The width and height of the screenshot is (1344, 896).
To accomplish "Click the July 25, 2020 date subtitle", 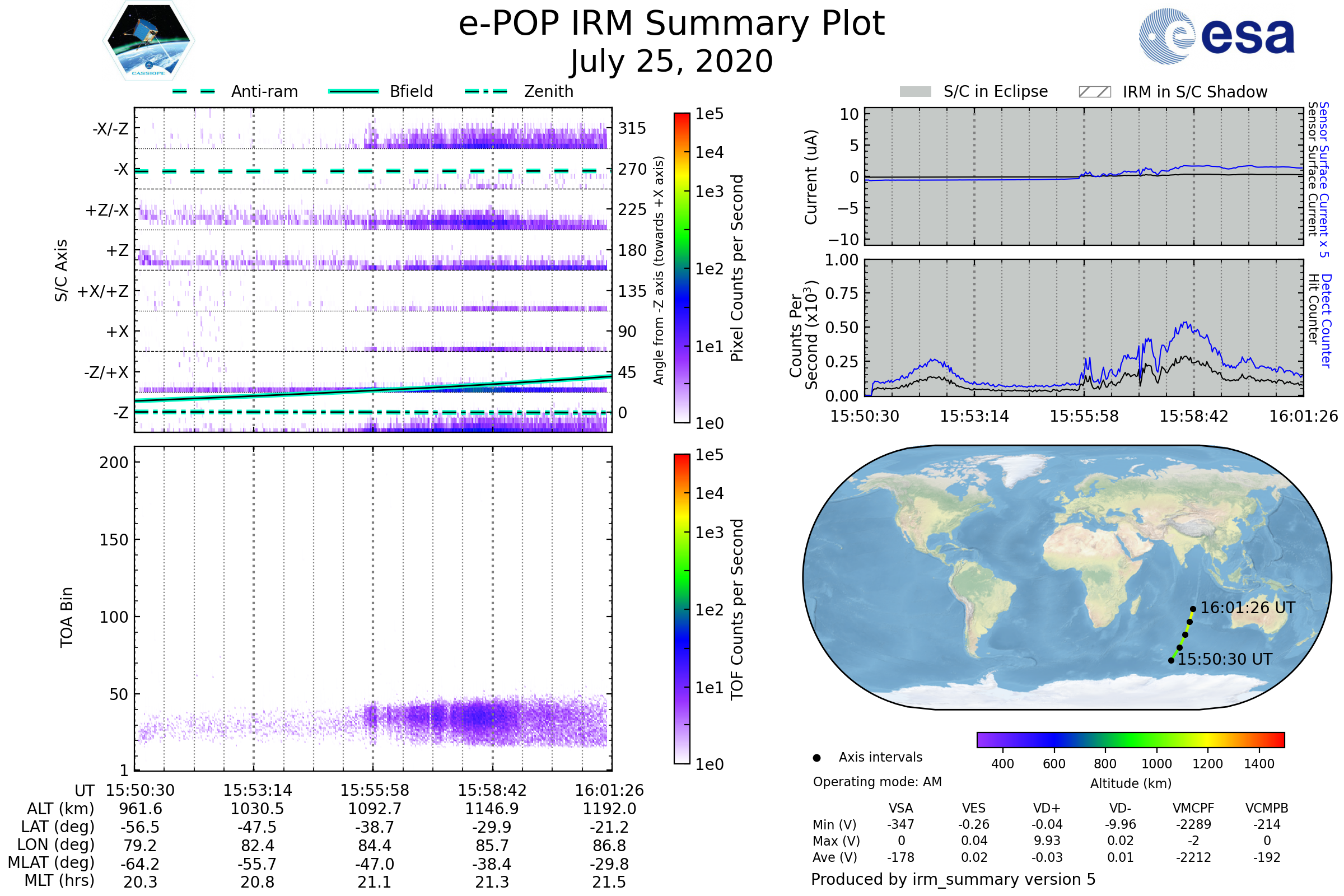I will click(x=671, y=62).
